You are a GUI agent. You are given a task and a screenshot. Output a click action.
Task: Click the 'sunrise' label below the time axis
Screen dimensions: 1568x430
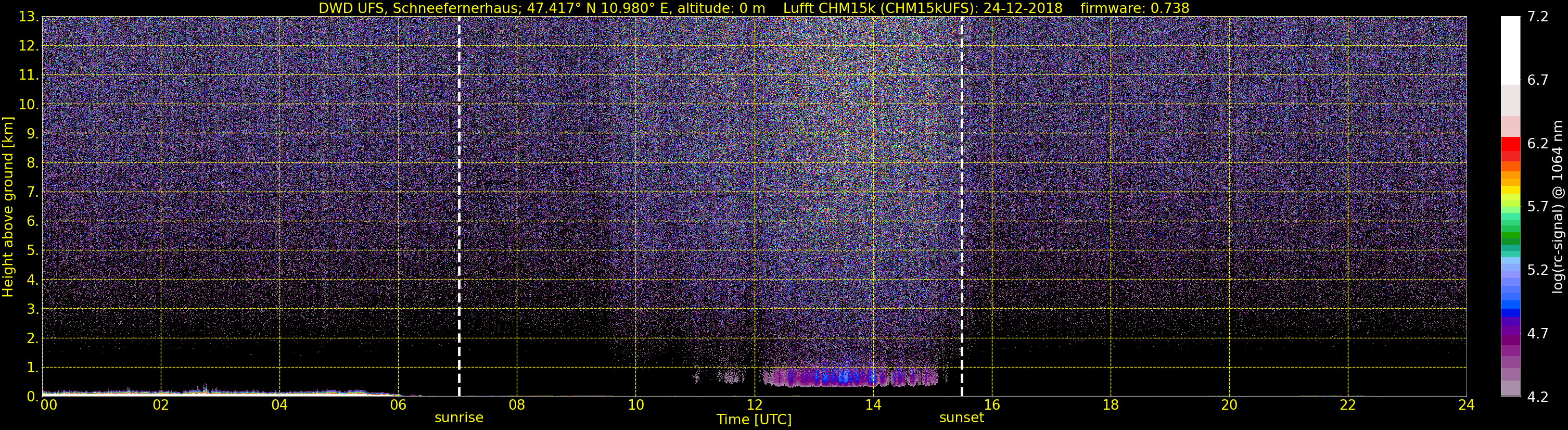[459, 418]
